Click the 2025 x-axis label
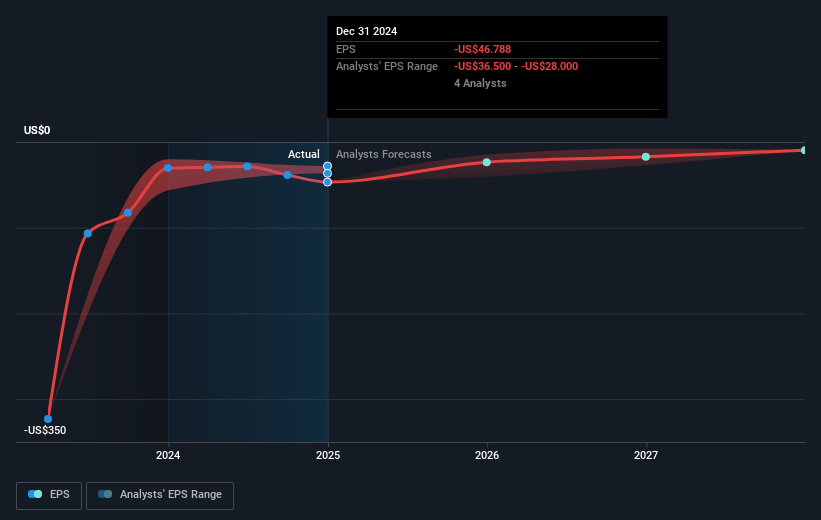The width and height of the screenshot is (821, 520). (328, 455)
